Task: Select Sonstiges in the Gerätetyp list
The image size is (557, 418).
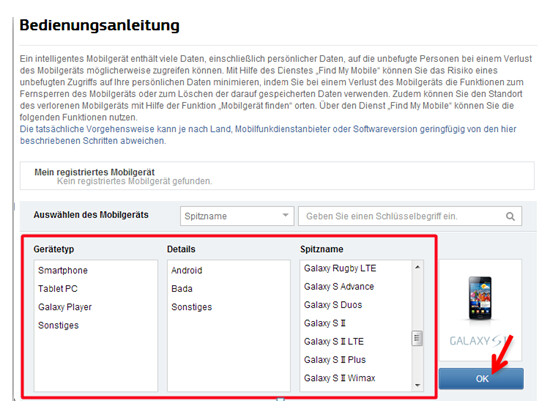Action: point(58,325)
